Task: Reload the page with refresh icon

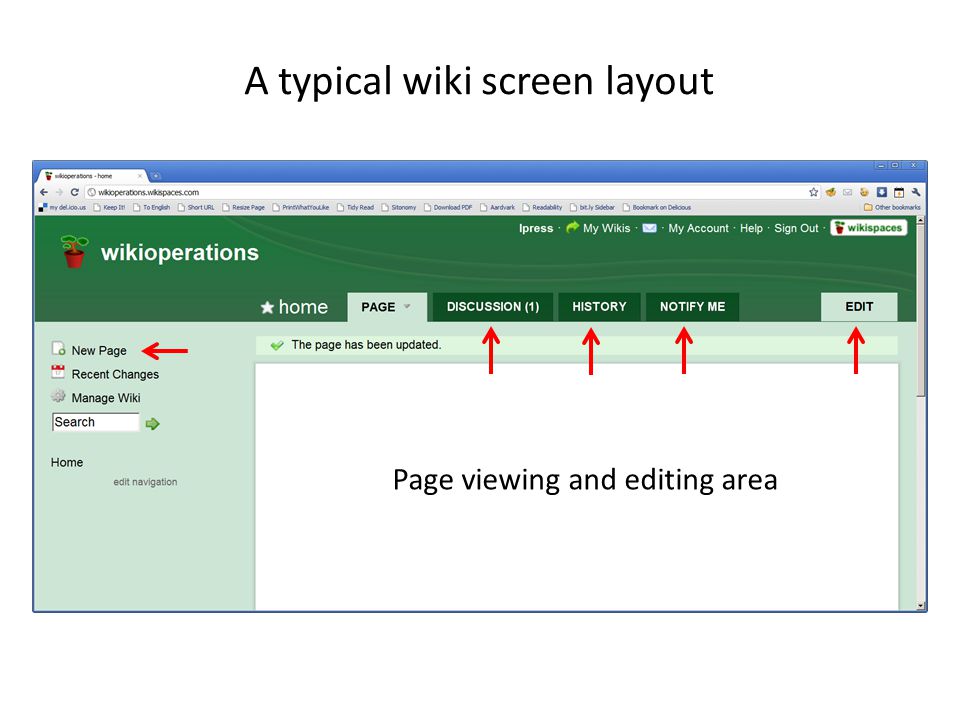Action: 75,192
